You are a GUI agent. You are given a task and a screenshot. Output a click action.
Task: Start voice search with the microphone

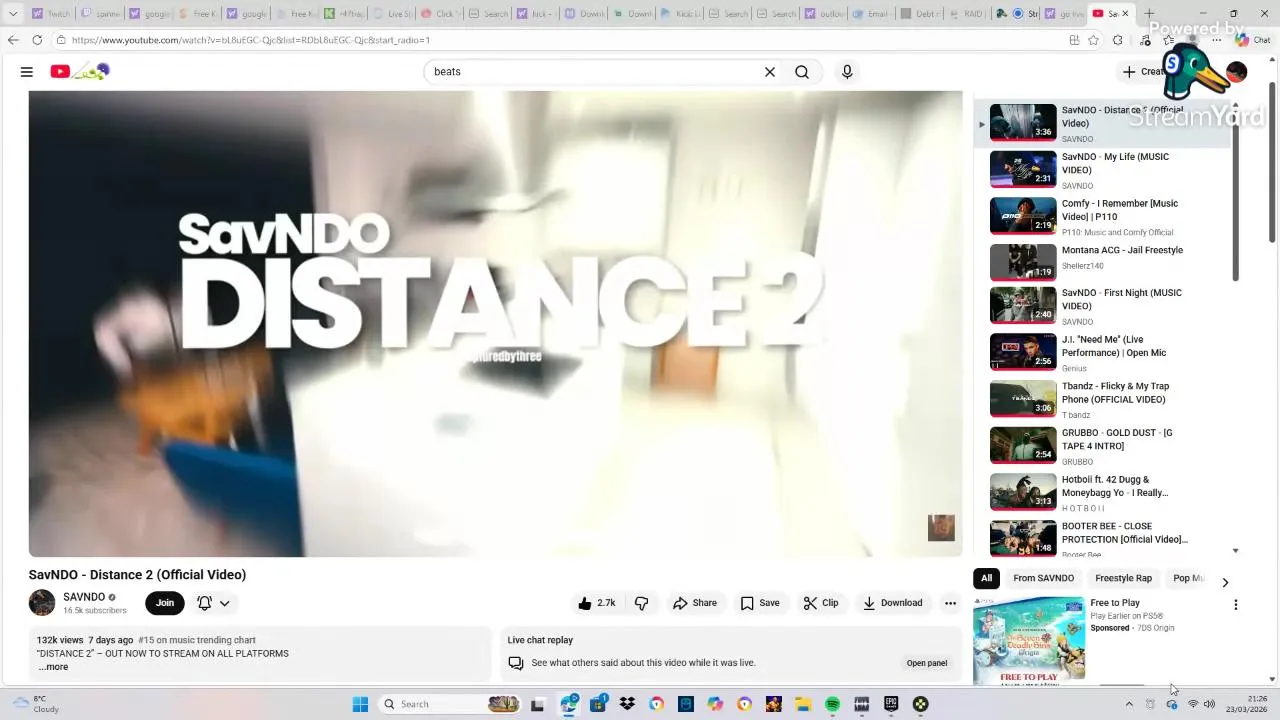tap(847, 72)
